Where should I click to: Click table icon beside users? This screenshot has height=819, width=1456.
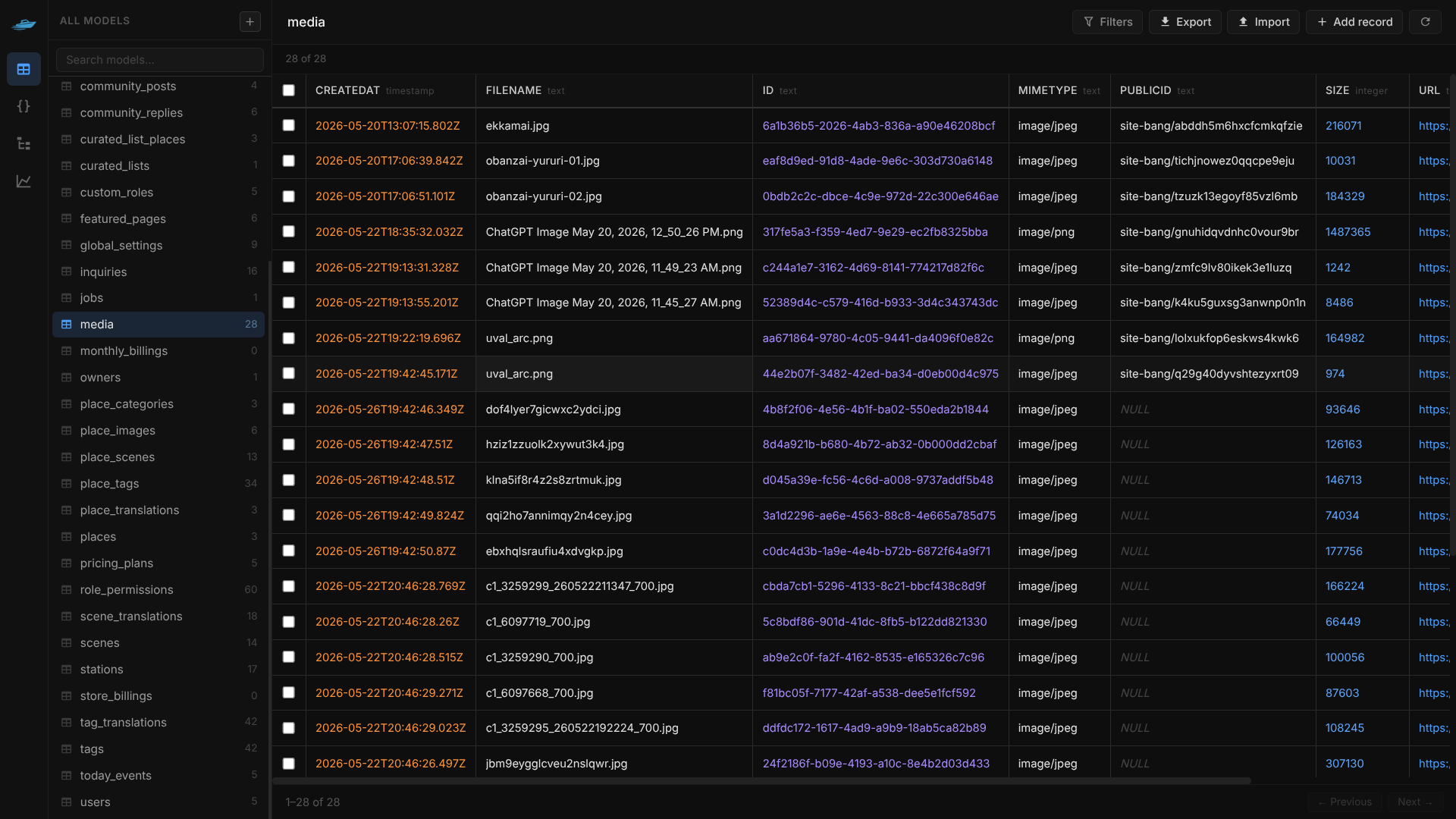click(x=67, y=802)
